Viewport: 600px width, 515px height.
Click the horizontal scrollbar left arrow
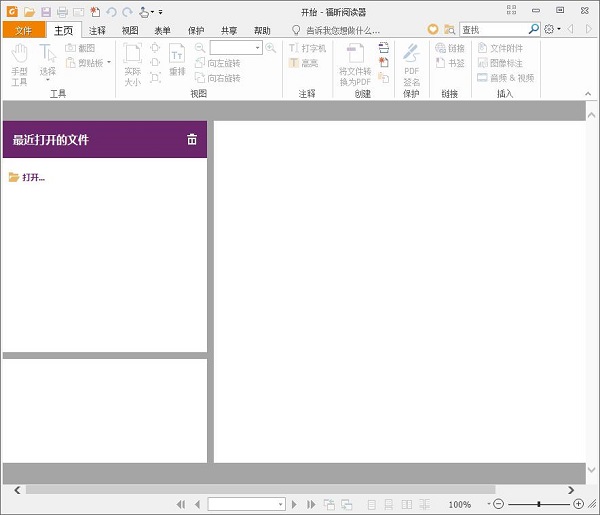point(17,490)
